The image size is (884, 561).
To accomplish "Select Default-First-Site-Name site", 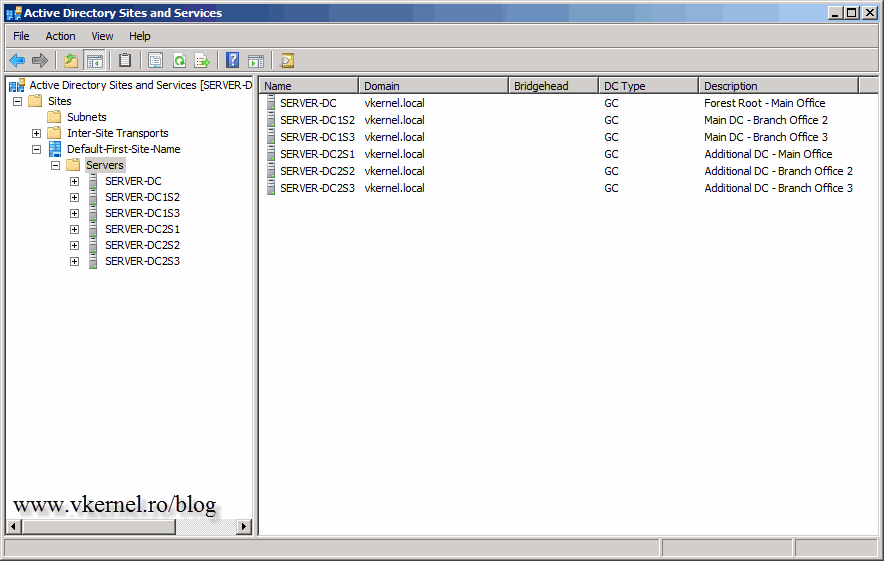I will click(123, 149).
